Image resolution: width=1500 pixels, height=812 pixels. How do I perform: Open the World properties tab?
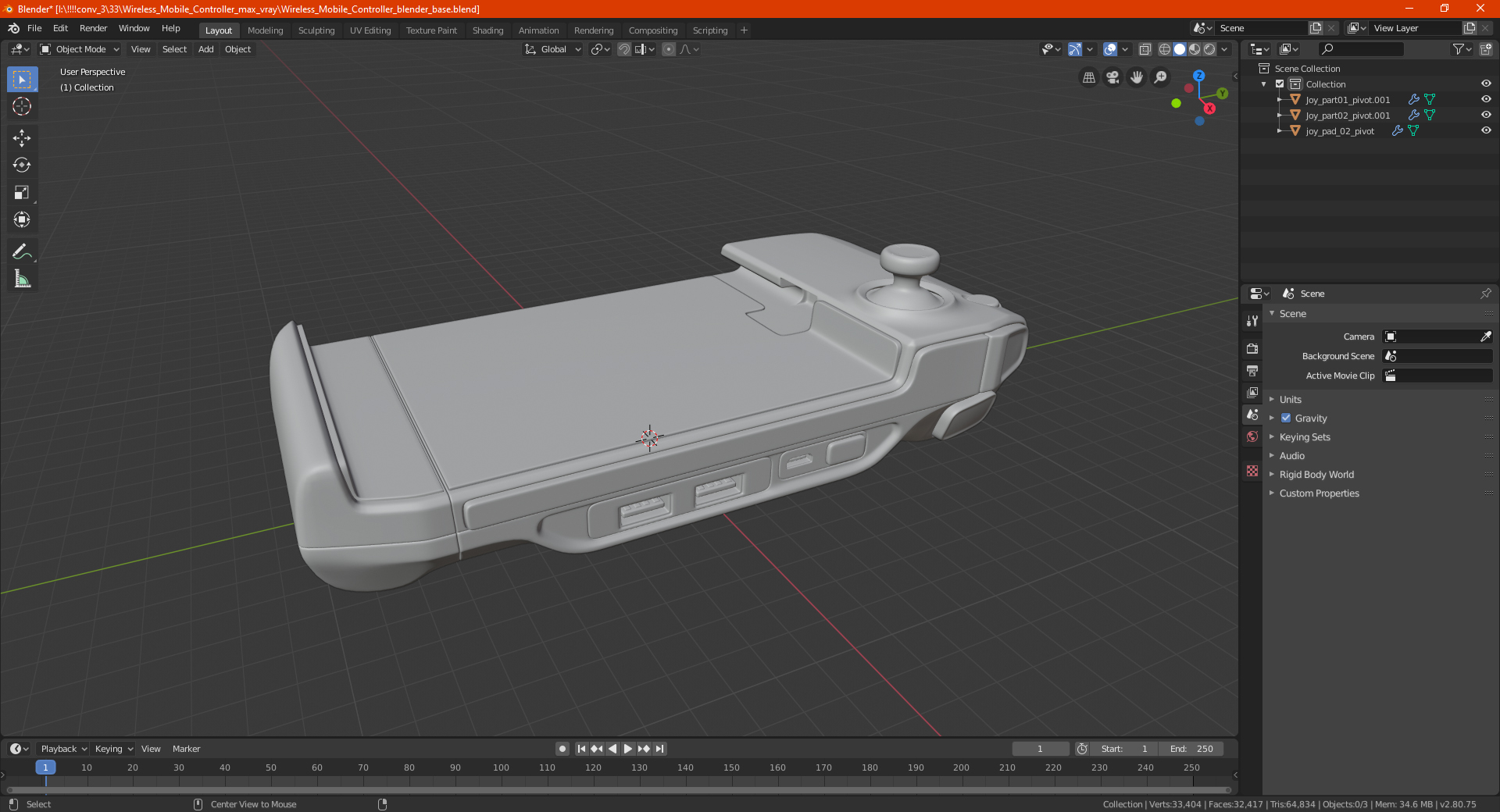[1252, 436]
